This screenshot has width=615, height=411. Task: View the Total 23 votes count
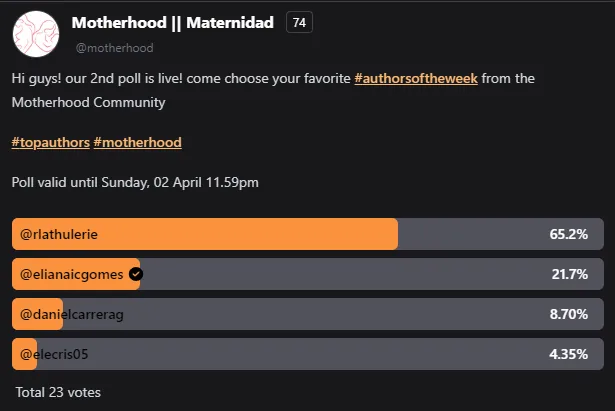[58, 392]
